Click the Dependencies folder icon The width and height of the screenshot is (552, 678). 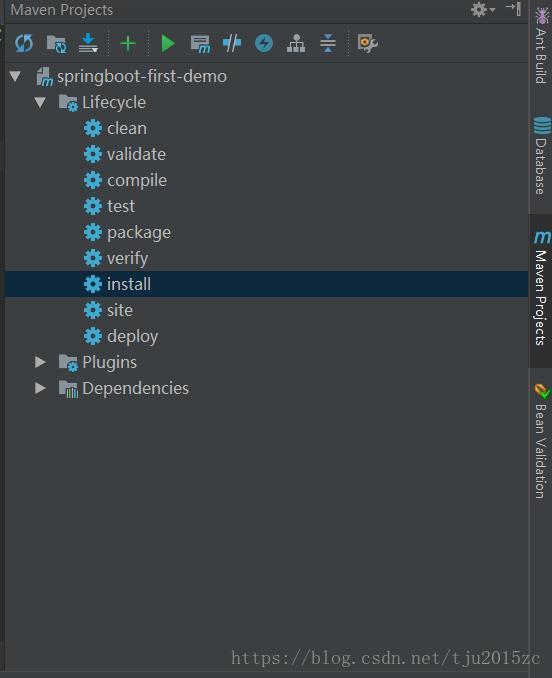68,388
